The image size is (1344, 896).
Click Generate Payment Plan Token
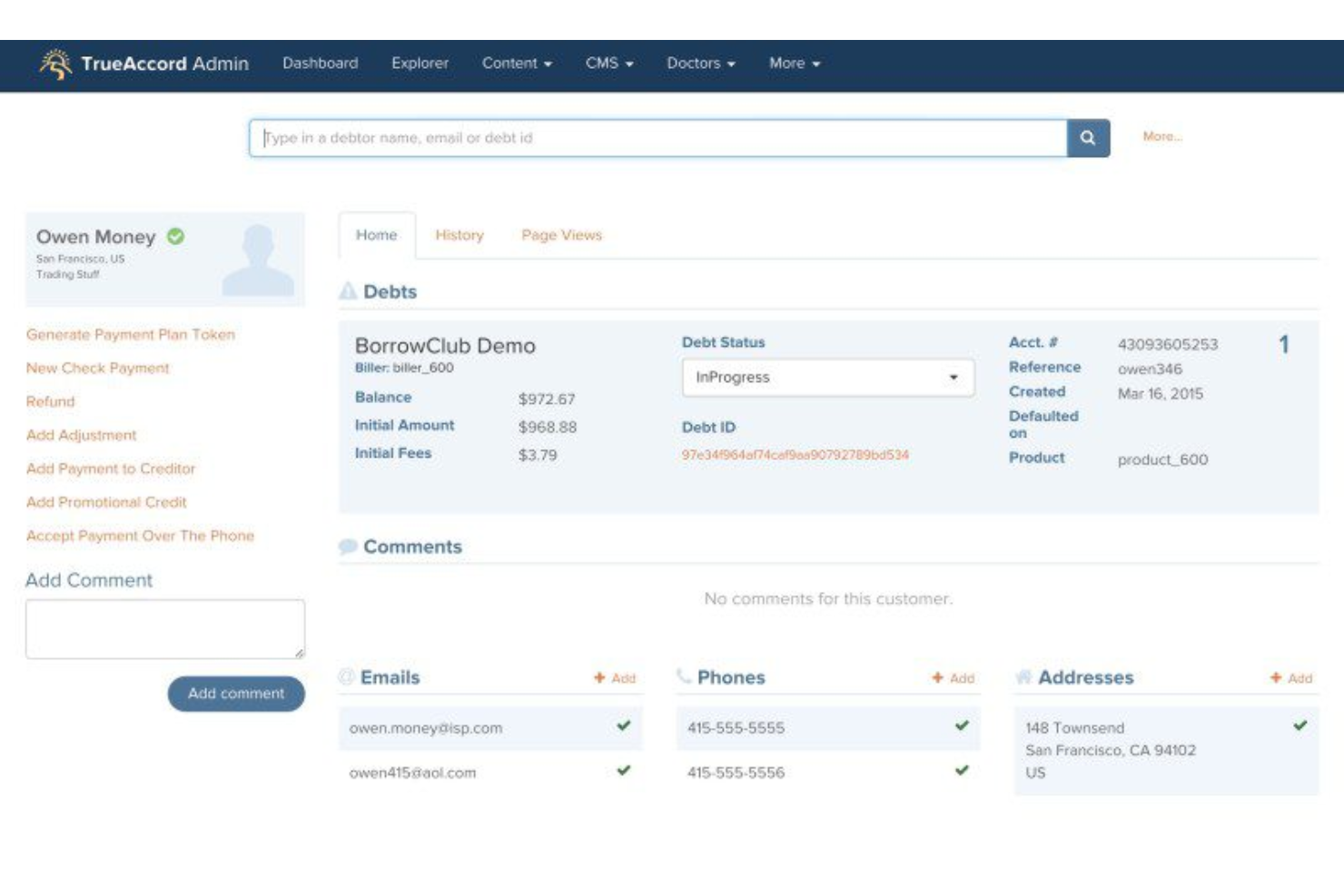click(131, 334)
